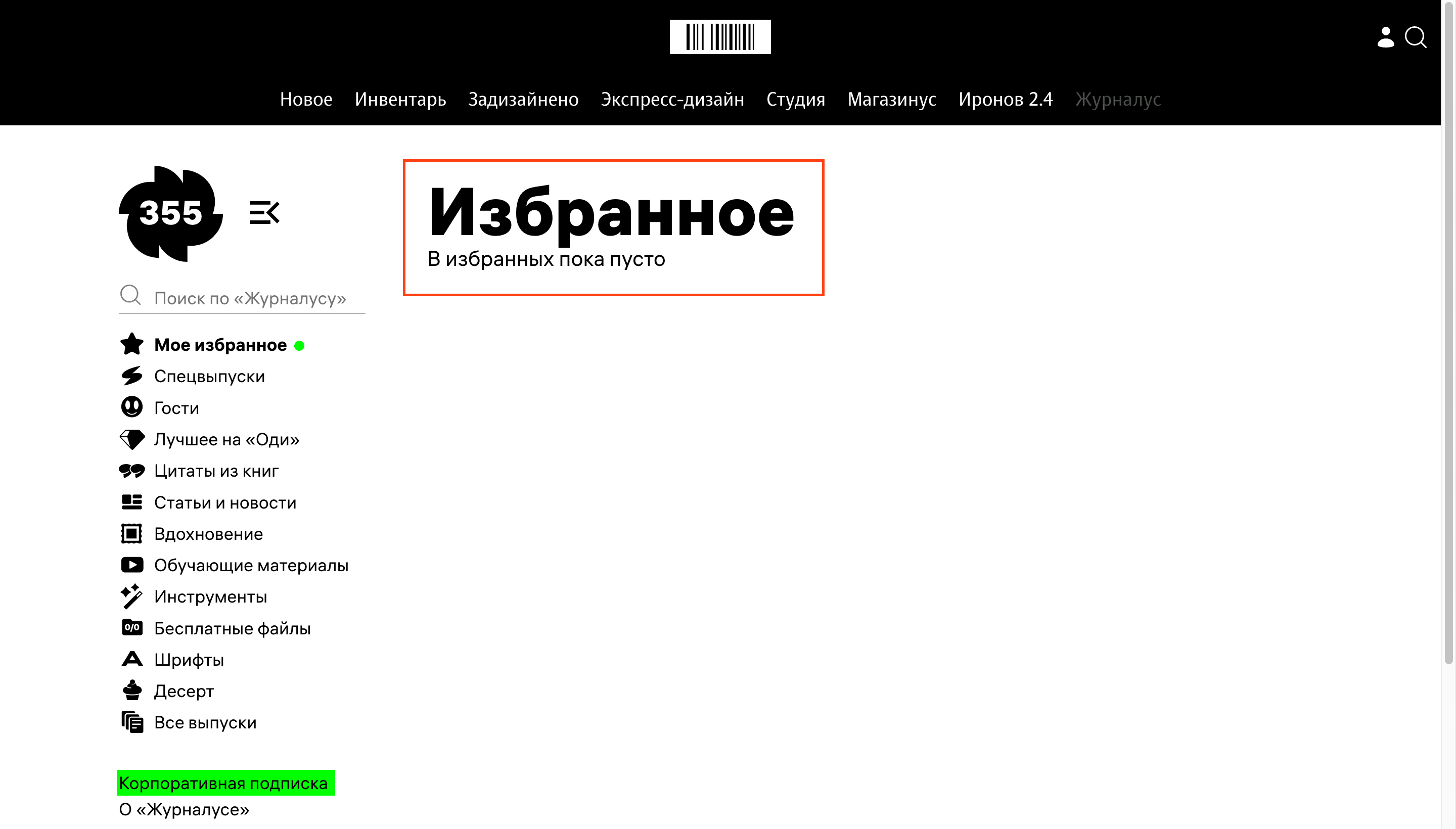Click the cupcake icon for Десерт
This screenshot has height=829, width=1456.
click(x=131, y=690)
